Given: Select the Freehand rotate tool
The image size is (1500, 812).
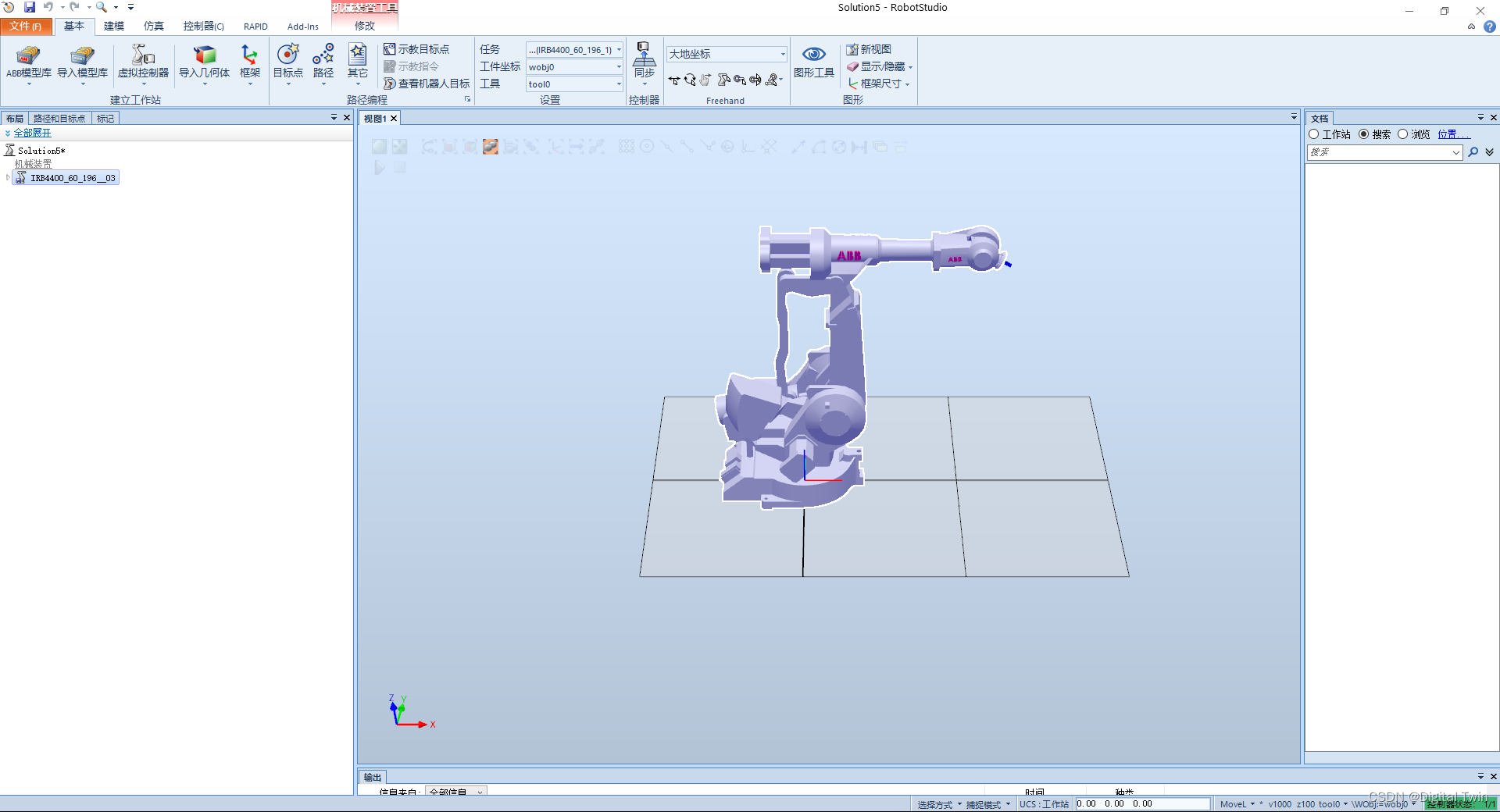Looking at the screenshot, I should (x=690, y=80).
